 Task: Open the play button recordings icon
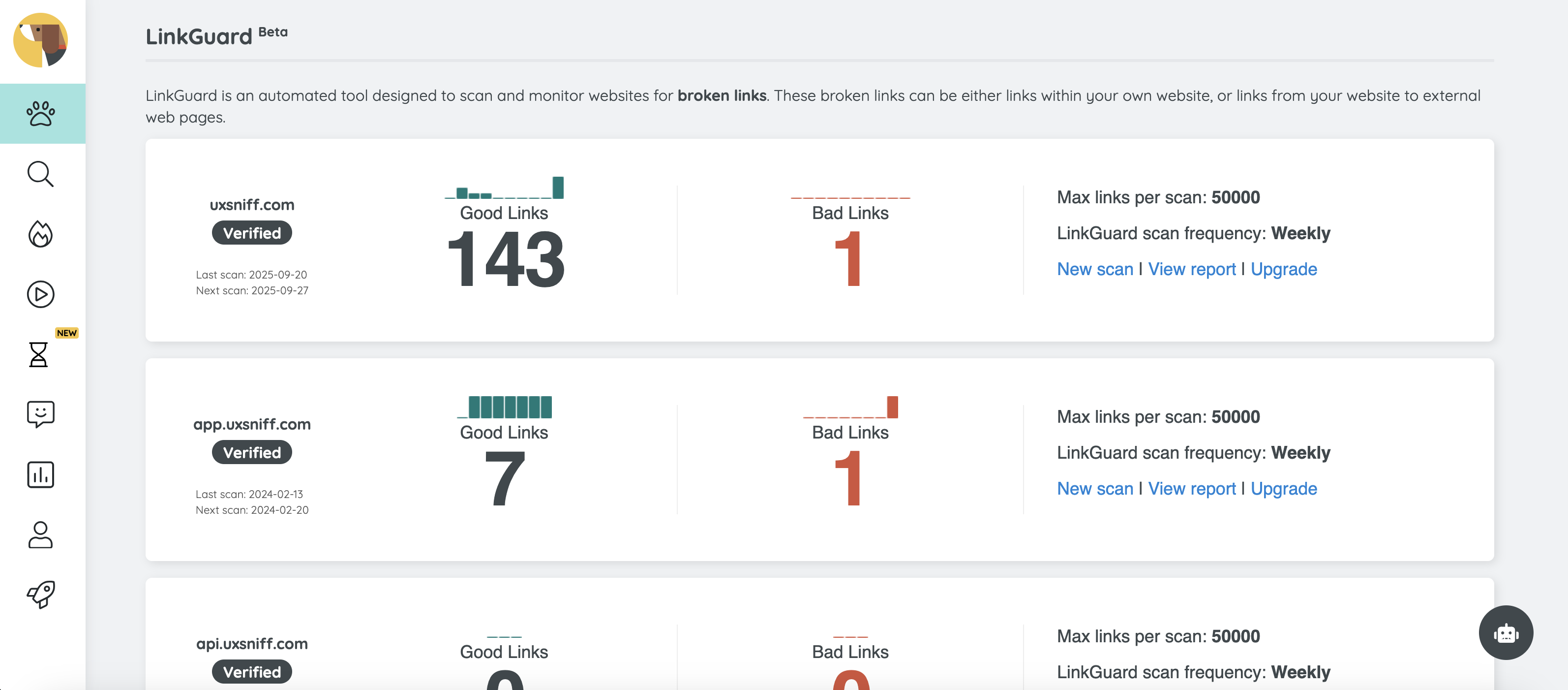pyautogui.click(x=41, y=294)
